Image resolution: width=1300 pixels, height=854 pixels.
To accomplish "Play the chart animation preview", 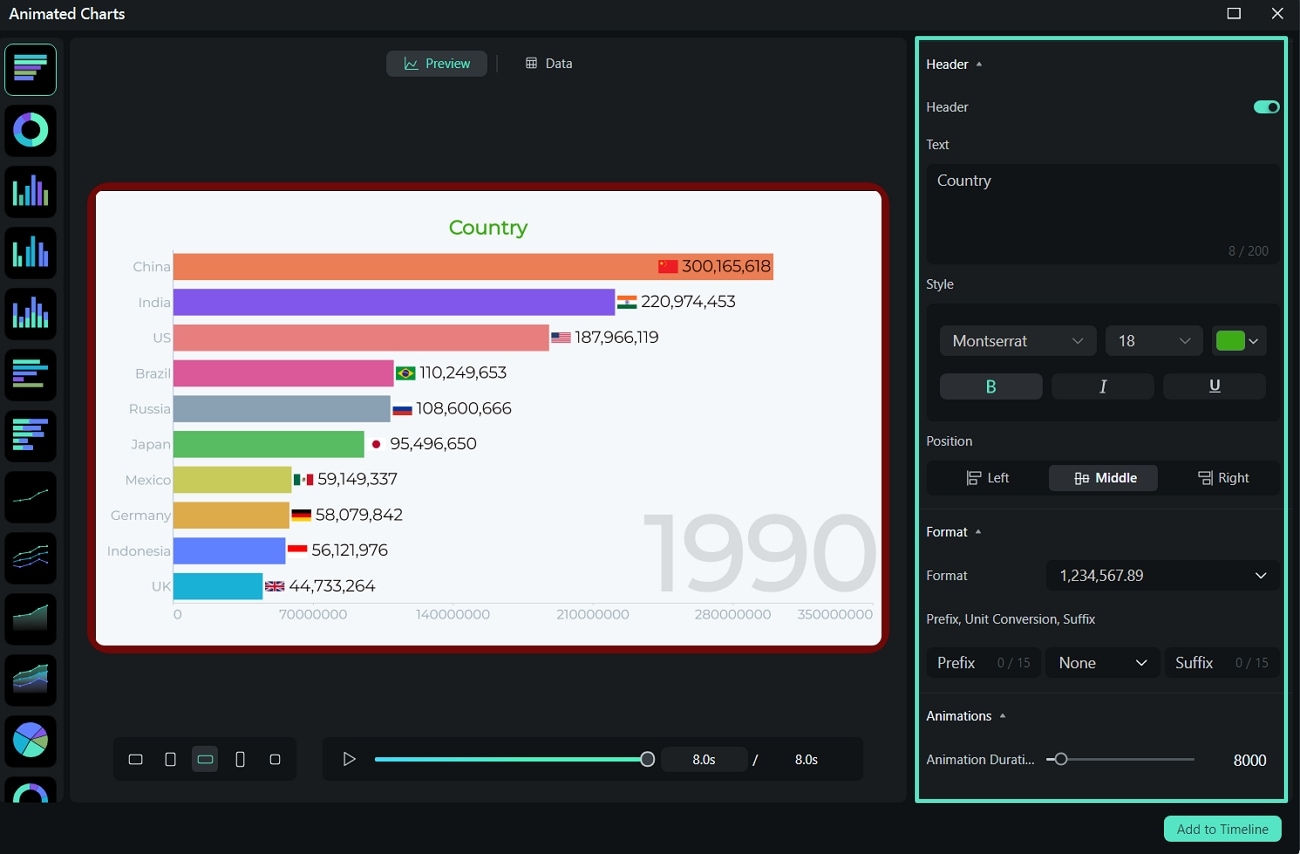I will click(x=349, y=759).
